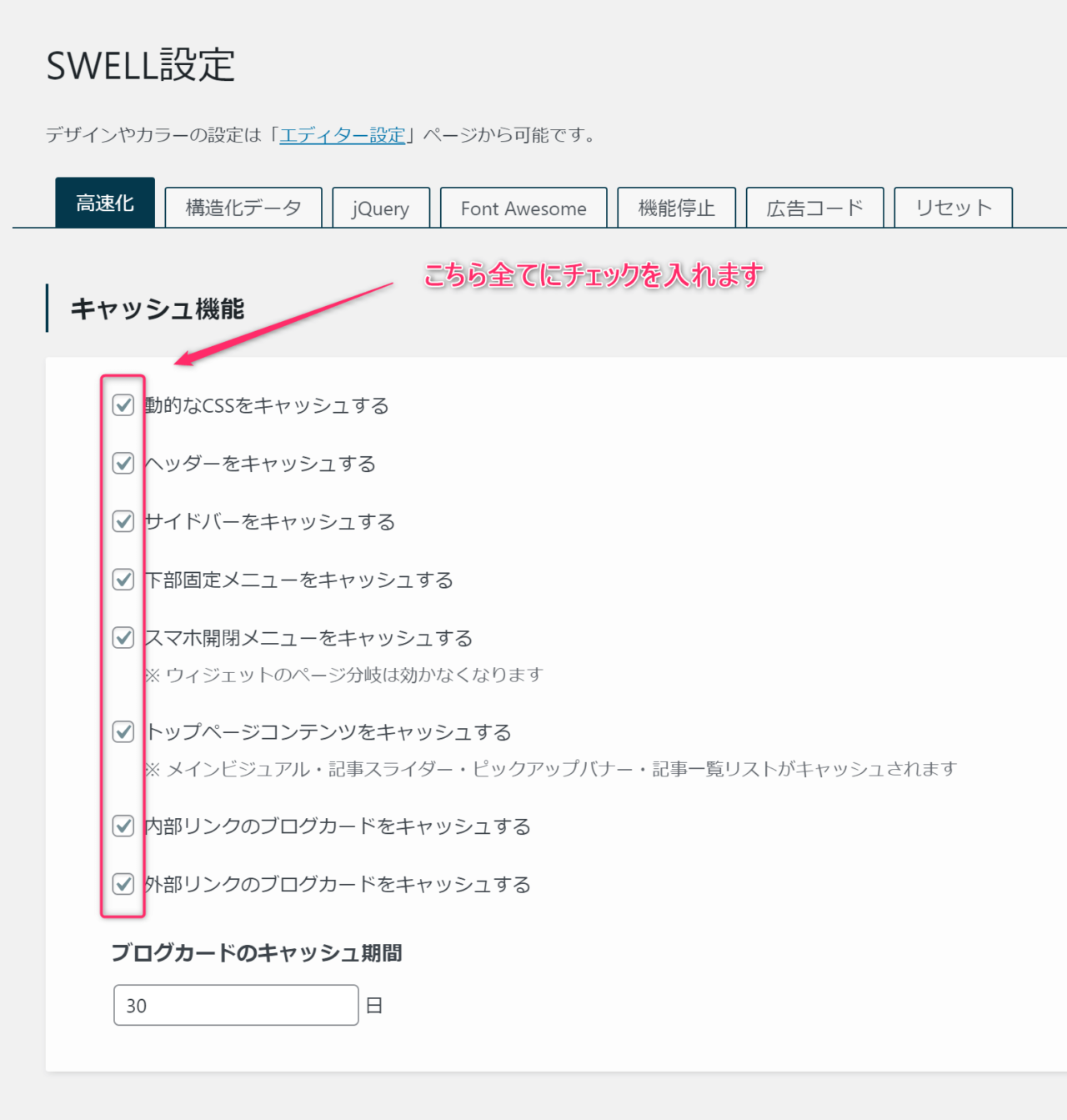Click the cache period field showing 30
The height and width of the screenshot is (1120, 1067).
tap(236, 1005)
